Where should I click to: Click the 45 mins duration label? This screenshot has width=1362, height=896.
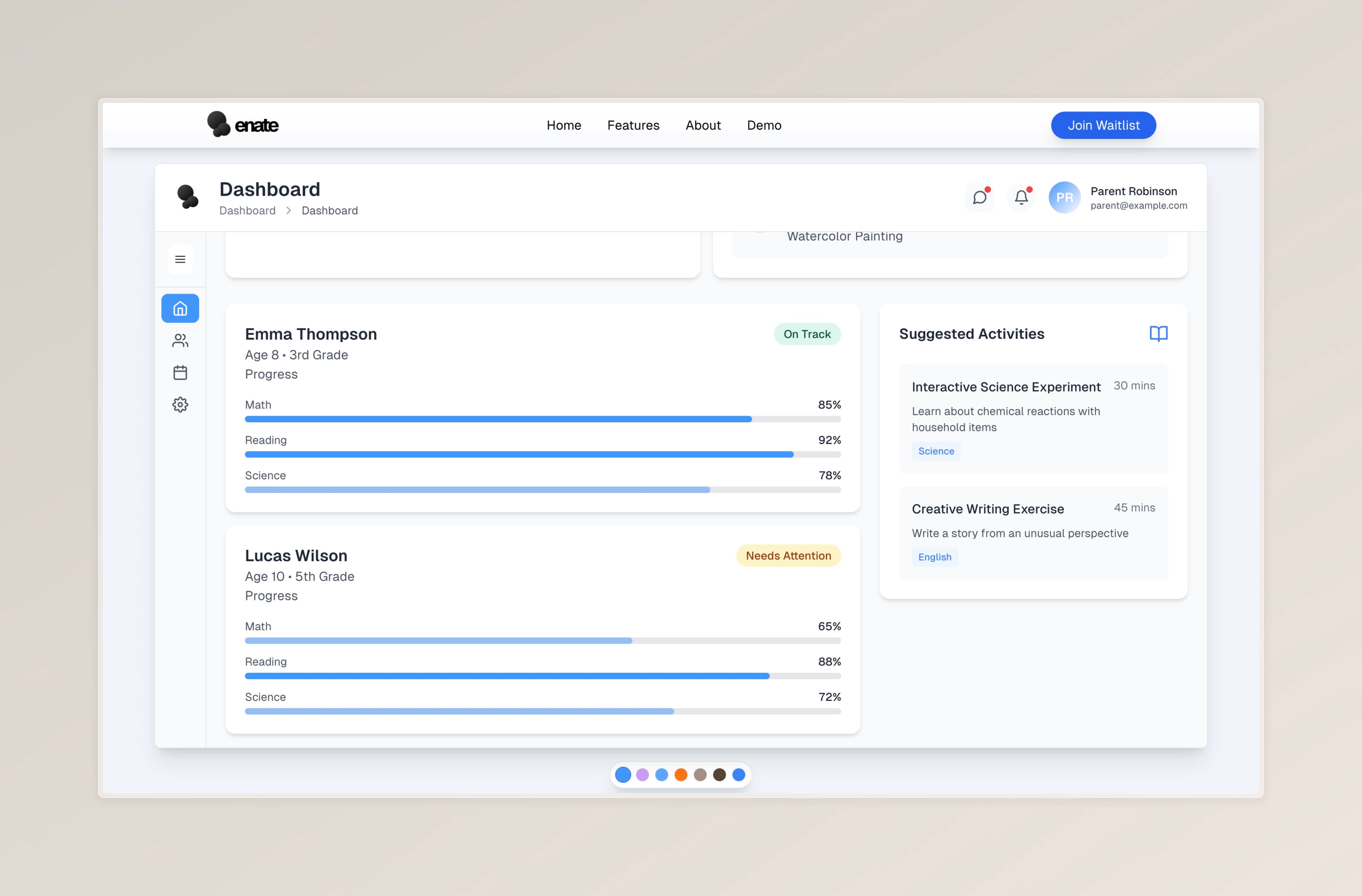[x=1134, y=507]
